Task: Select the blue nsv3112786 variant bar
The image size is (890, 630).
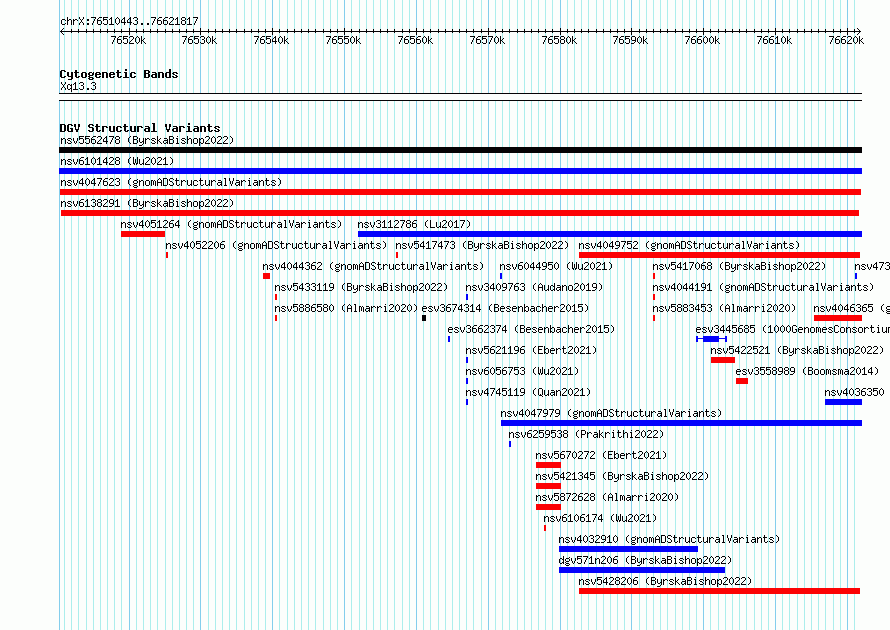Action: (610, 234)
